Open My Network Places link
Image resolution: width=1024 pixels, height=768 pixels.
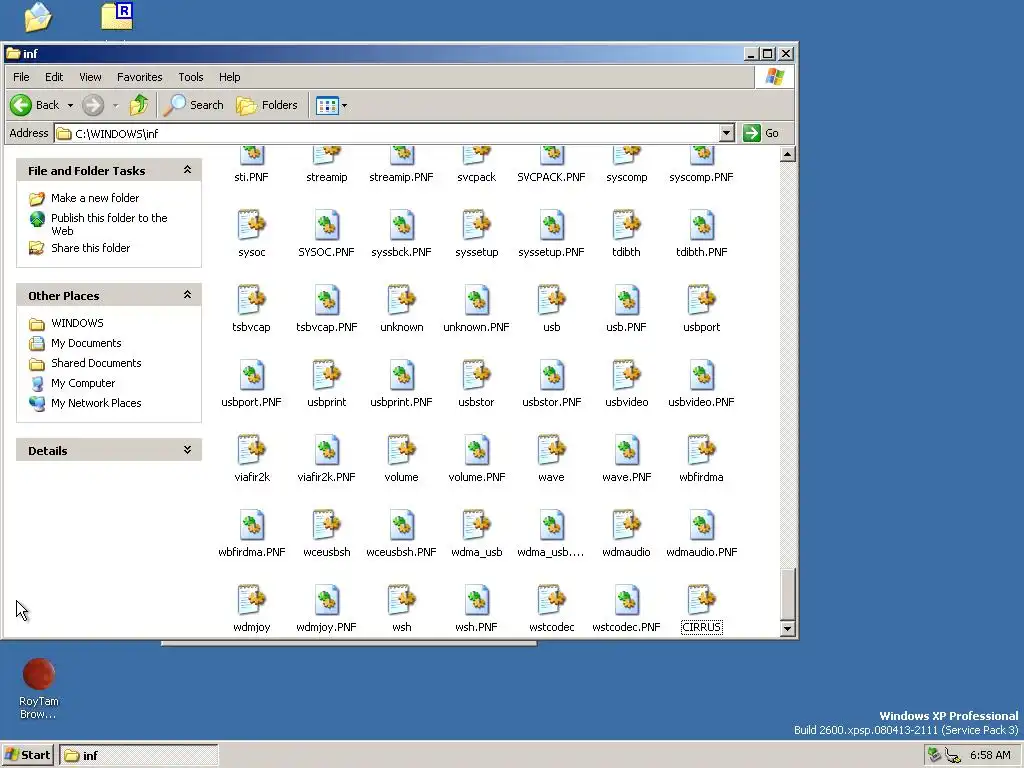tap(96, 403)
